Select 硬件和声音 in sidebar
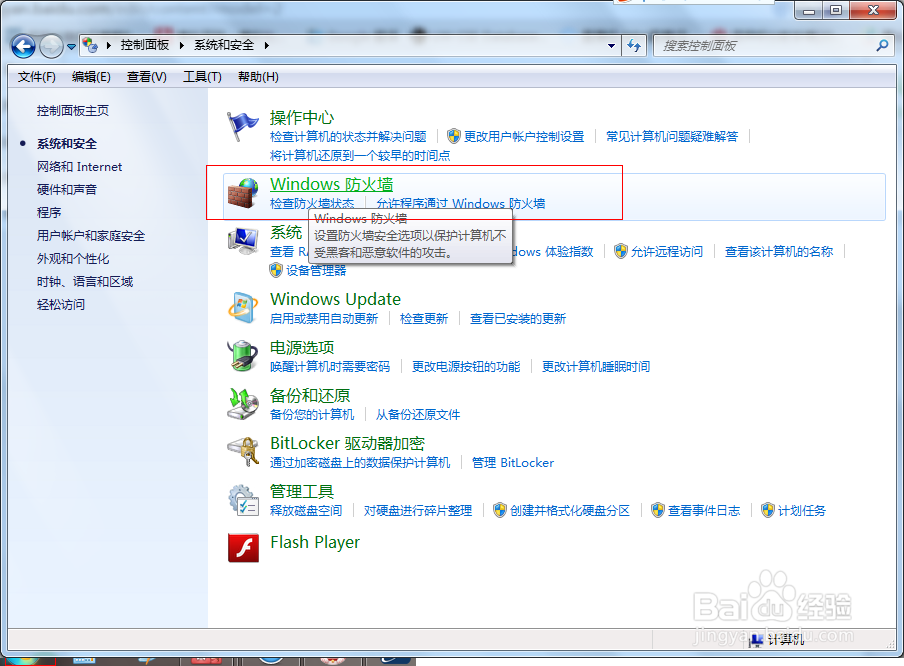 click(x=67, y=190)
